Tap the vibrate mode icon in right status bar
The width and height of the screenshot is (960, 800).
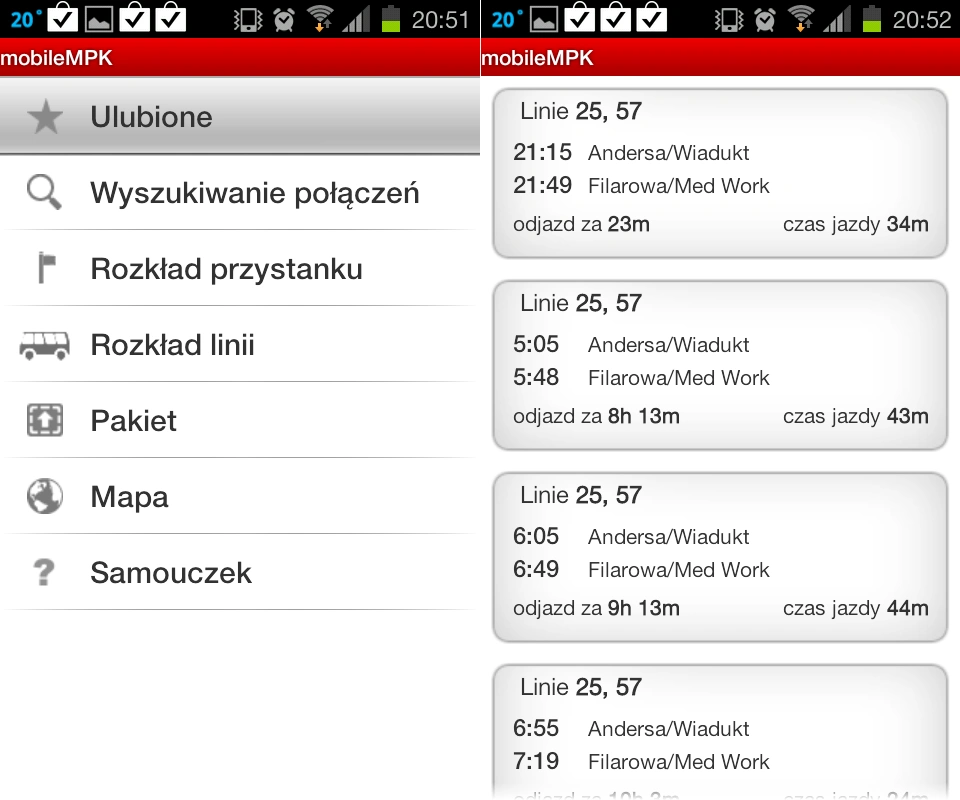(x=729, y=20)
